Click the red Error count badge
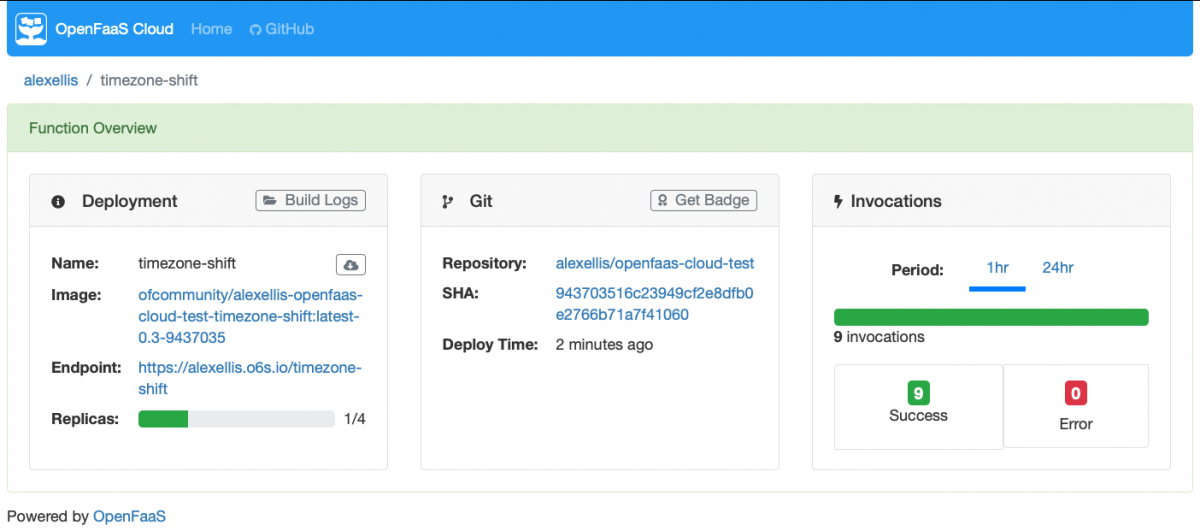Screen dimensions: 1200x531 [x=1076, y=393]
